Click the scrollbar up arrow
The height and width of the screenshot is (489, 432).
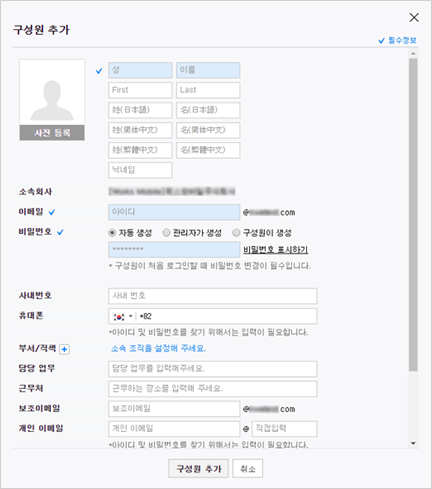click(413, 53)
